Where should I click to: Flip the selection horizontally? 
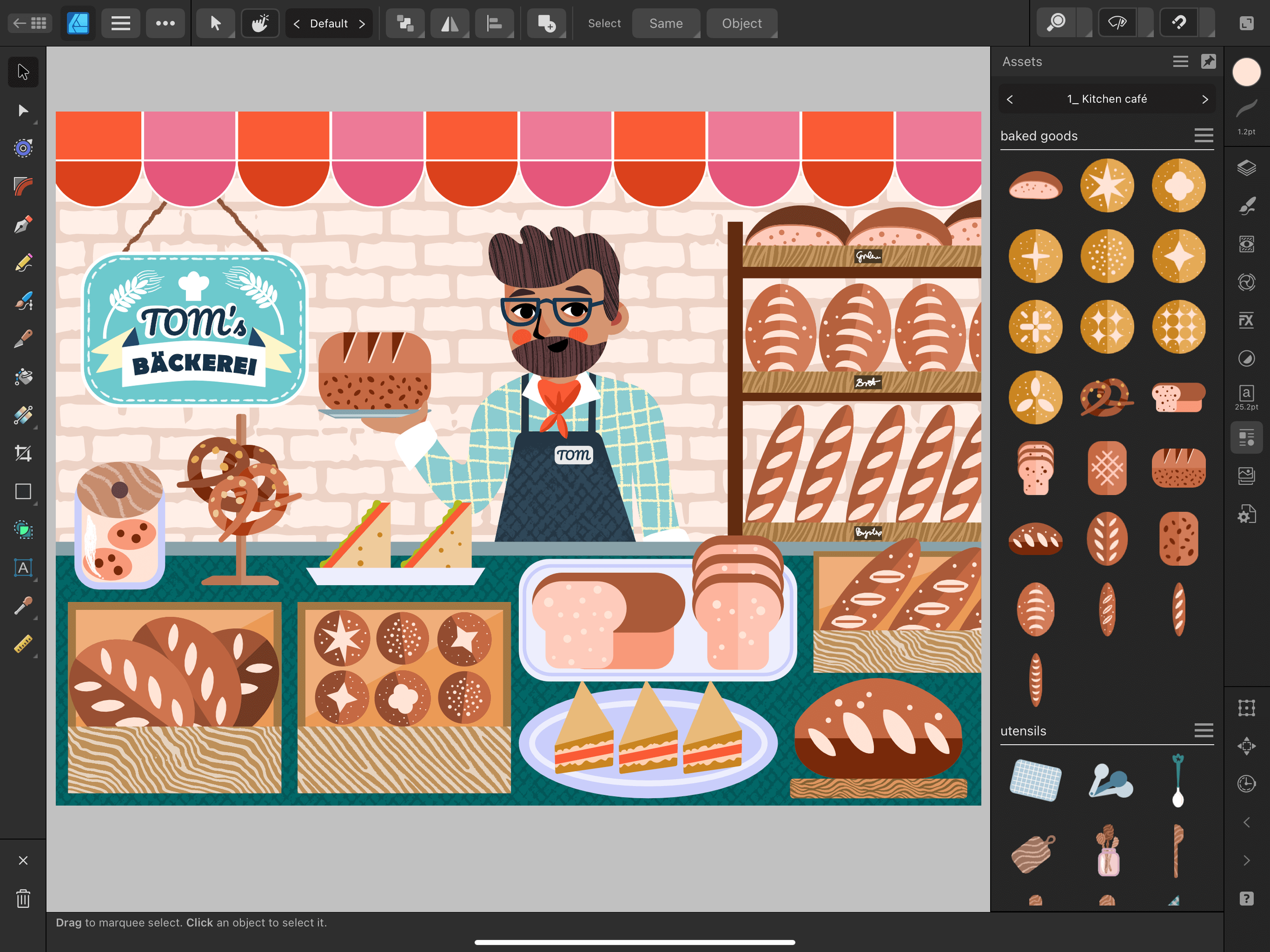coord(450,23)
